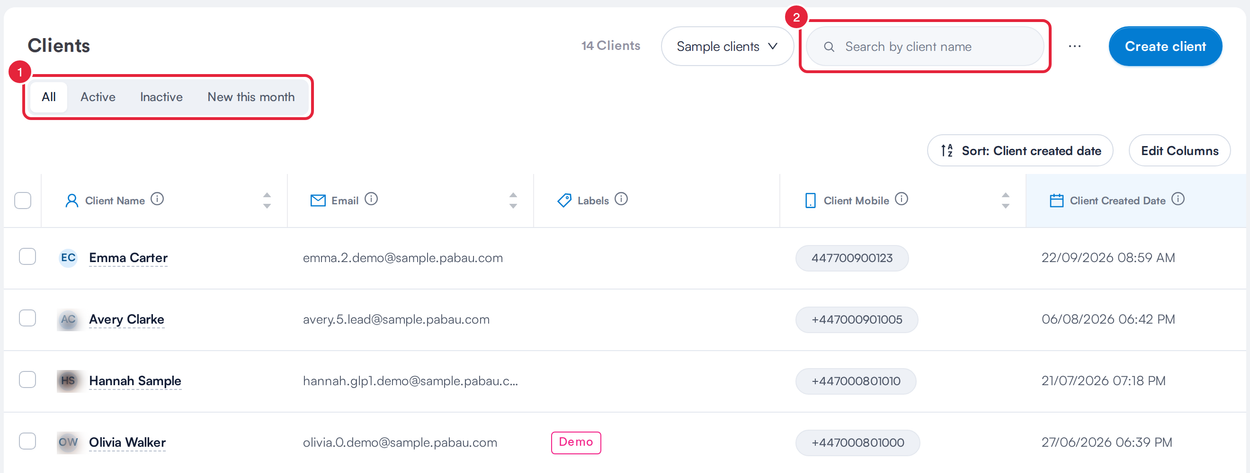
Task: Click Avery Clarke's AC avatar
Action: pyautogui.click(x=68, y=320)
